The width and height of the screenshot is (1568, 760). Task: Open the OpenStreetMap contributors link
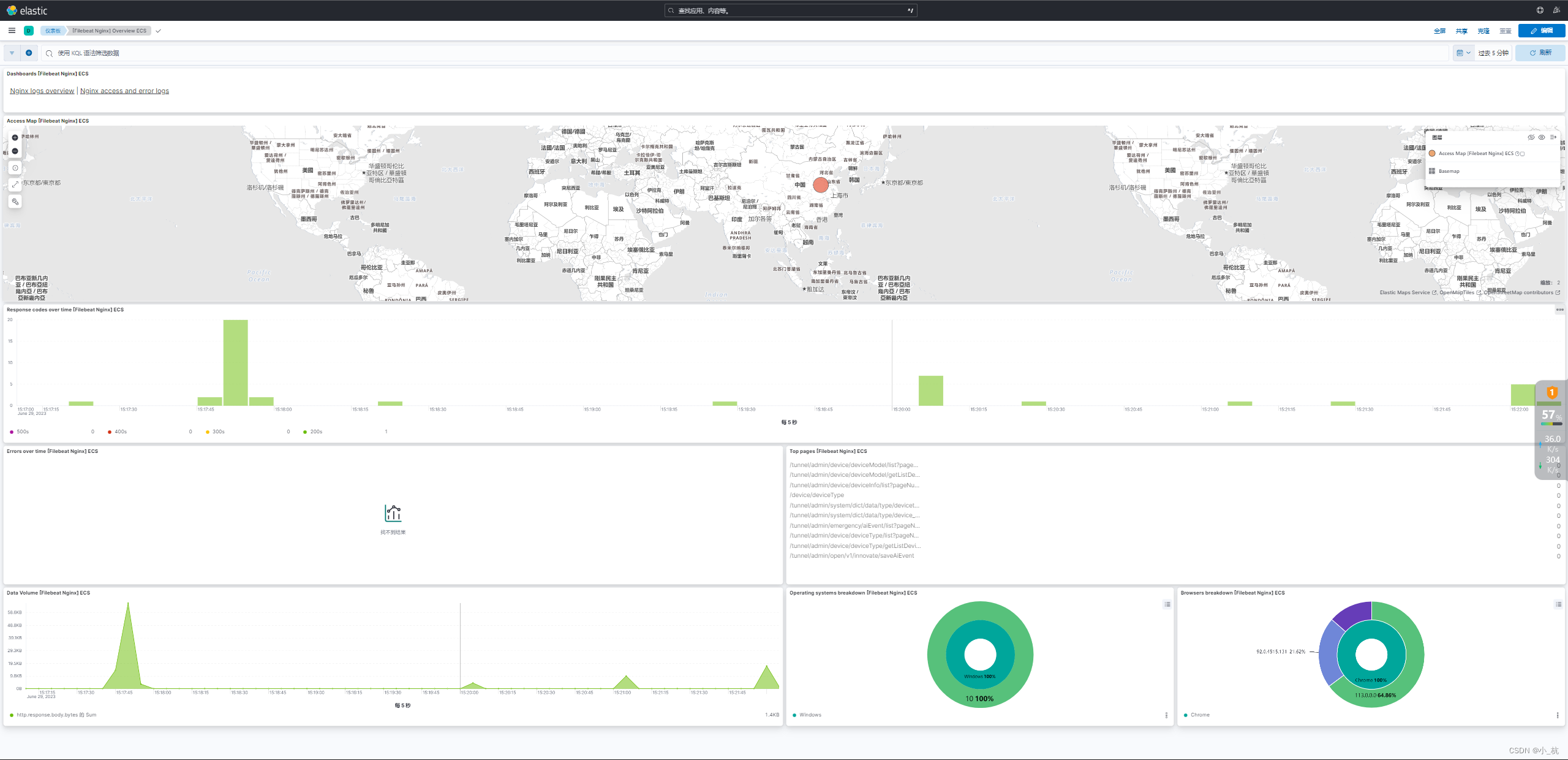point(1521,293)
